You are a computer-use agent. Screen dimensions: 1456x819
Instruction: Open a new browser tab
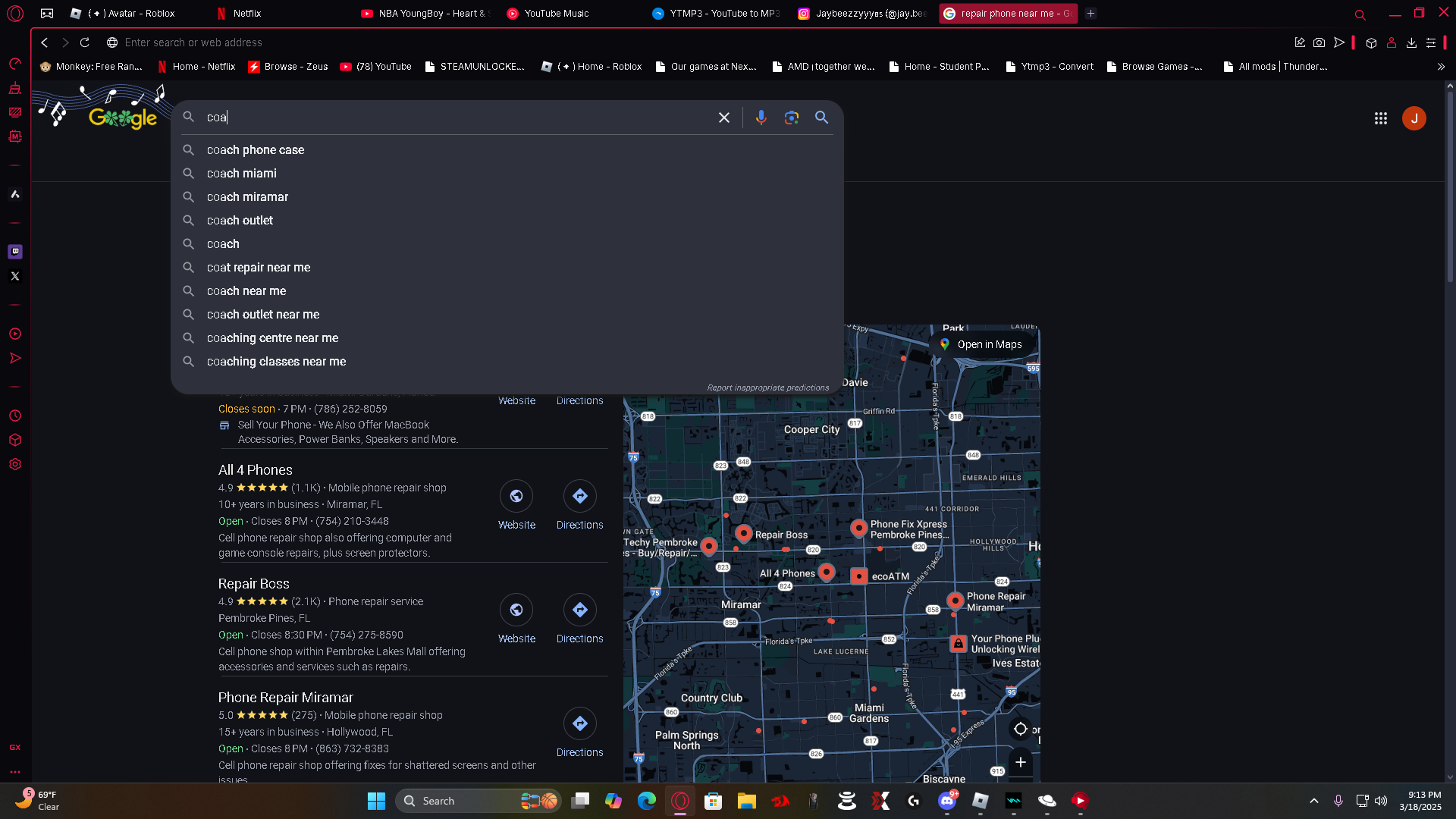[1090, 14]
